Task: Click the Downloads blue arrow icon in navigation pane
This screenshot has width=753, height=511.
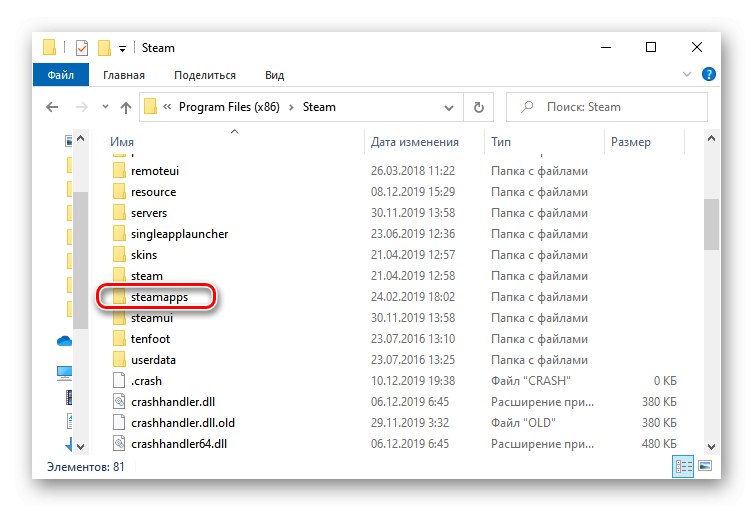Action: (x=69, y=445)
